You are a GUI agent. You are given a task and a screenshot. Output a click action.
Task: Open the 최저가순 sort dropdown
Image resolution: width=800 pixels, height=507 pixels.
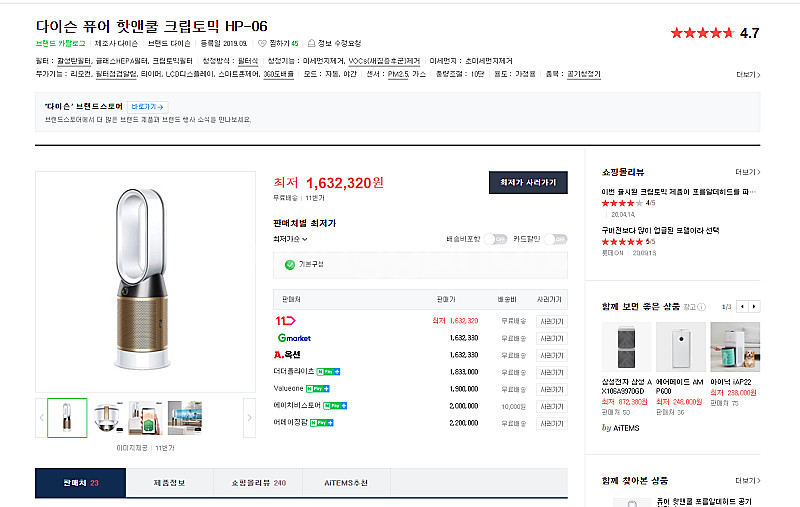pos(290,239)
